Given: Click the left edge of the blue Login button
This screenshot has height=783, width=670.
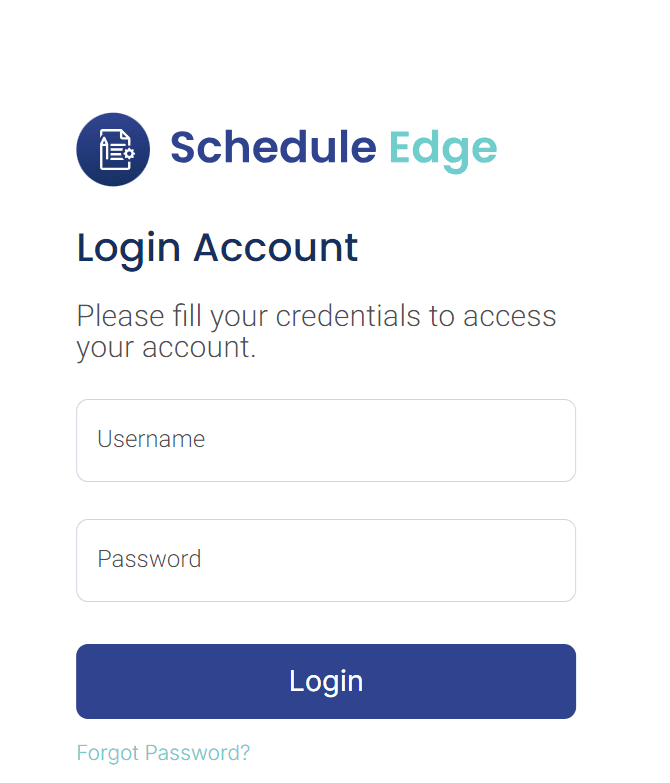Looking at the screenshot, I should 92,681.
